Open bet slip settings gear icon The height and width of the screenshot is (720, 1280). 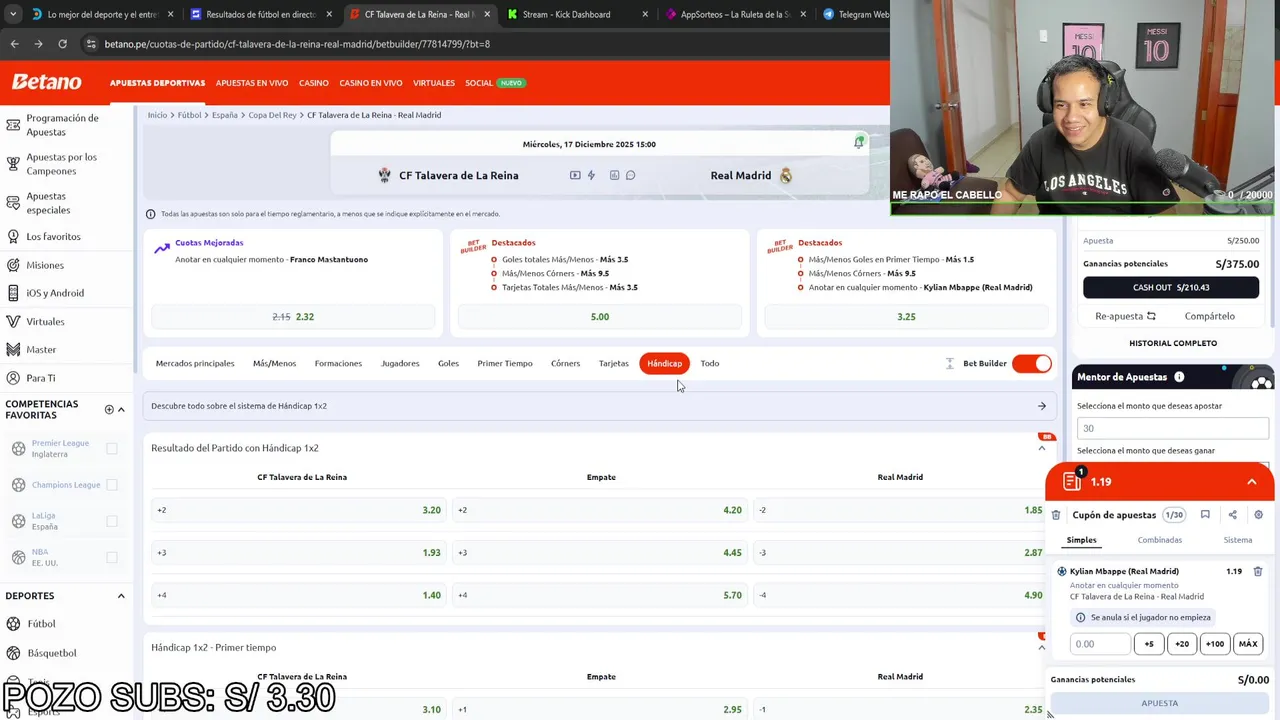click(x=1258, y=515)
